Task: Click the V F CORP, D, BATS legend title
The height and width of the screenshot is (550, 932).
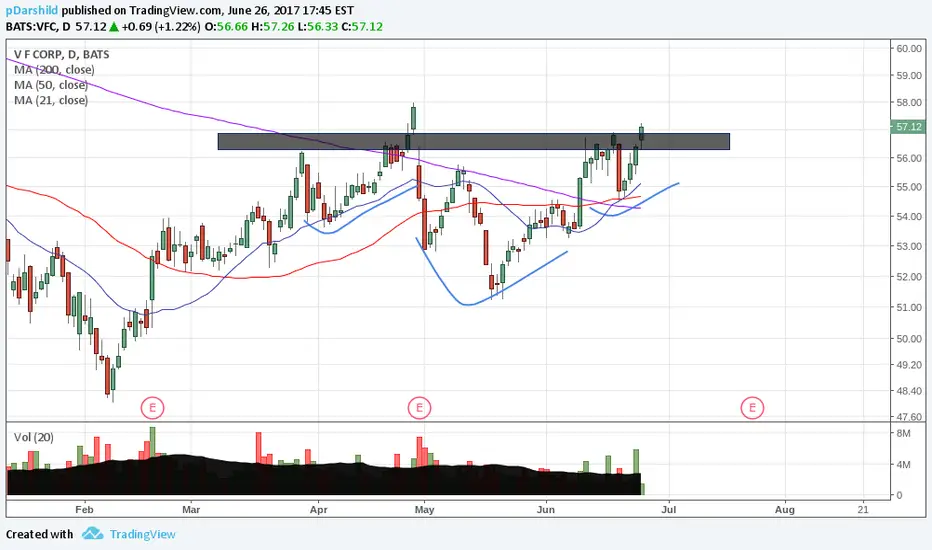Action: coord(62,55)
